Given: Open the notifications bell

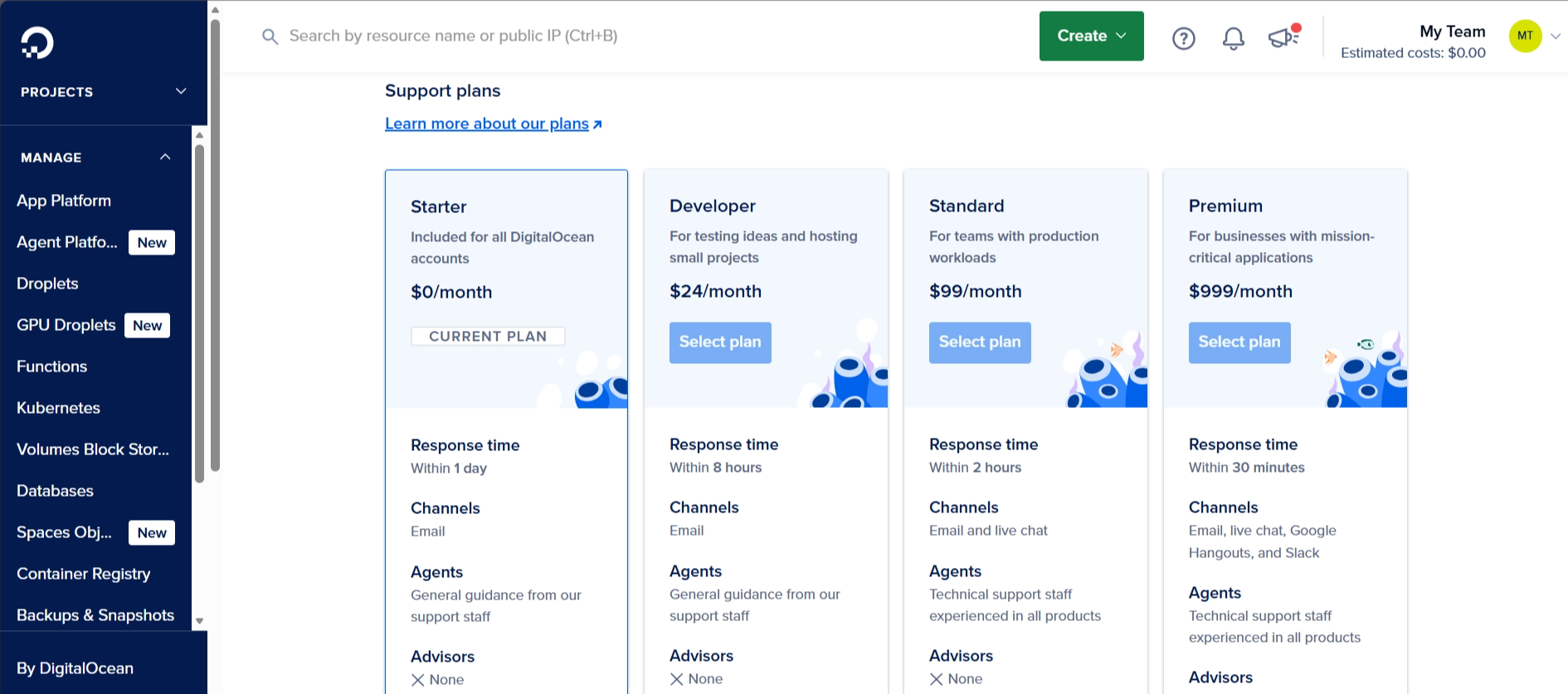Looking at the screenshot, I should click(x=1234, y=38).
